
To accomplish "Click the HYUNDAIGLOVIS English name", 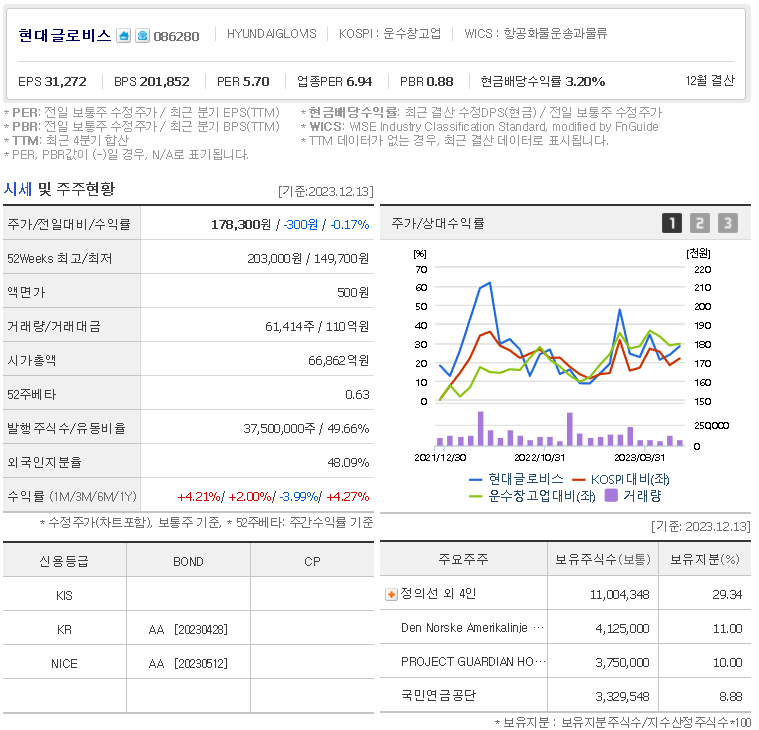I will click(272, 33).
